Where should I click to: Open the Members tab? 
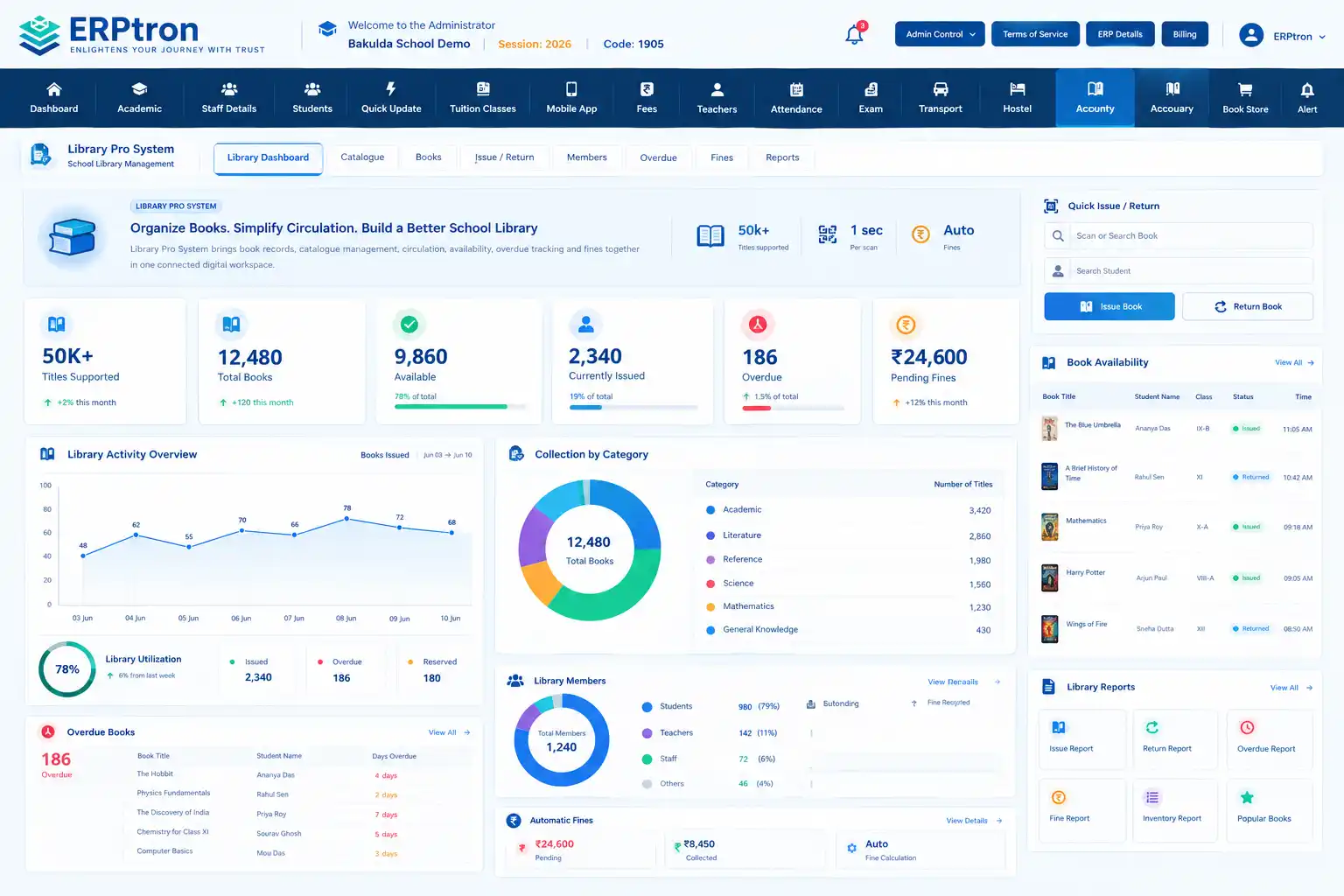pos(586,157)
